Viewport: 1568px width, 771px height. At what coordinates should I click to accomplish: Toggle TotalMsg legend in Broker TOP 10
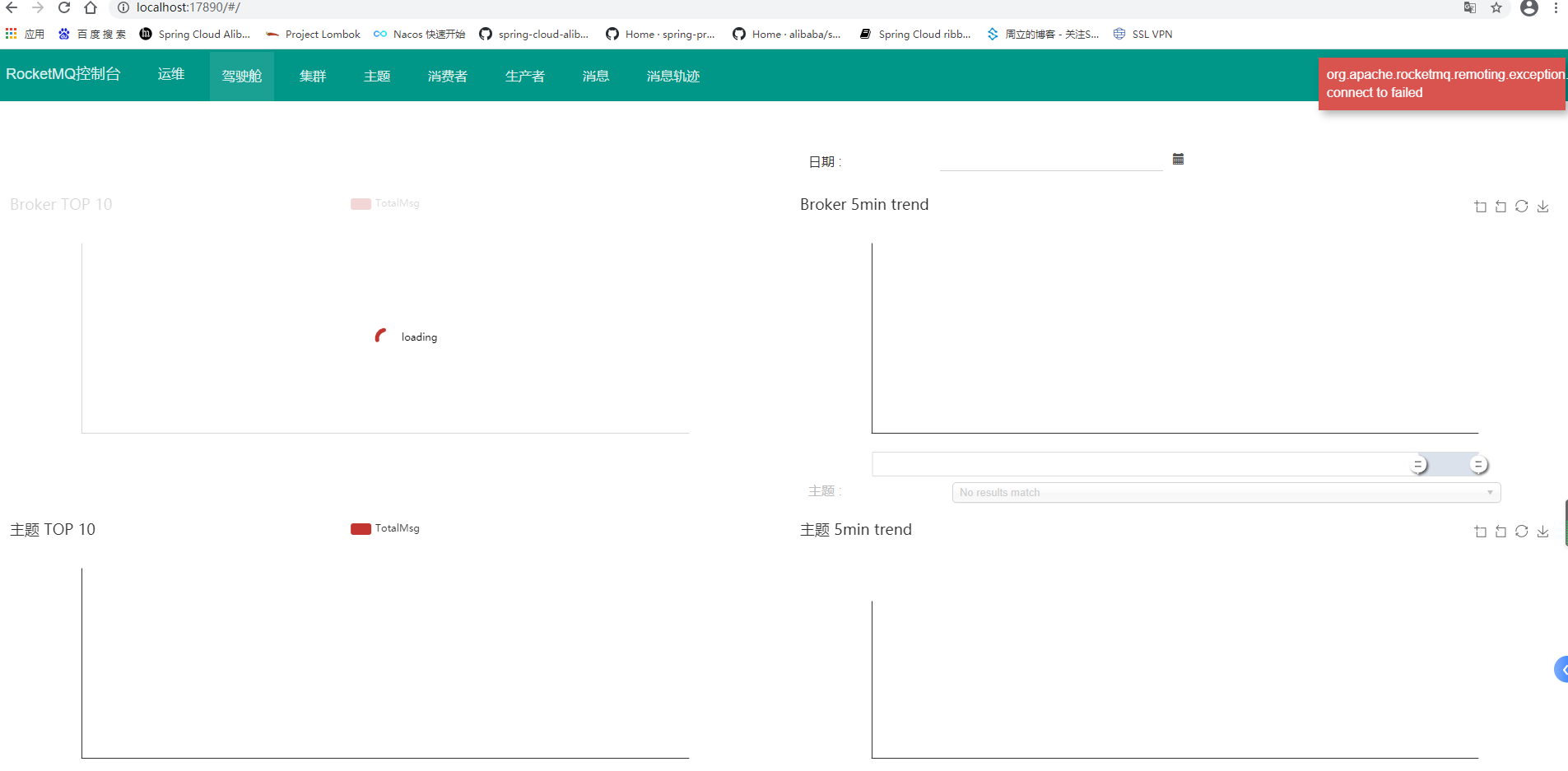pyautogui.click(x=385, y=203)
